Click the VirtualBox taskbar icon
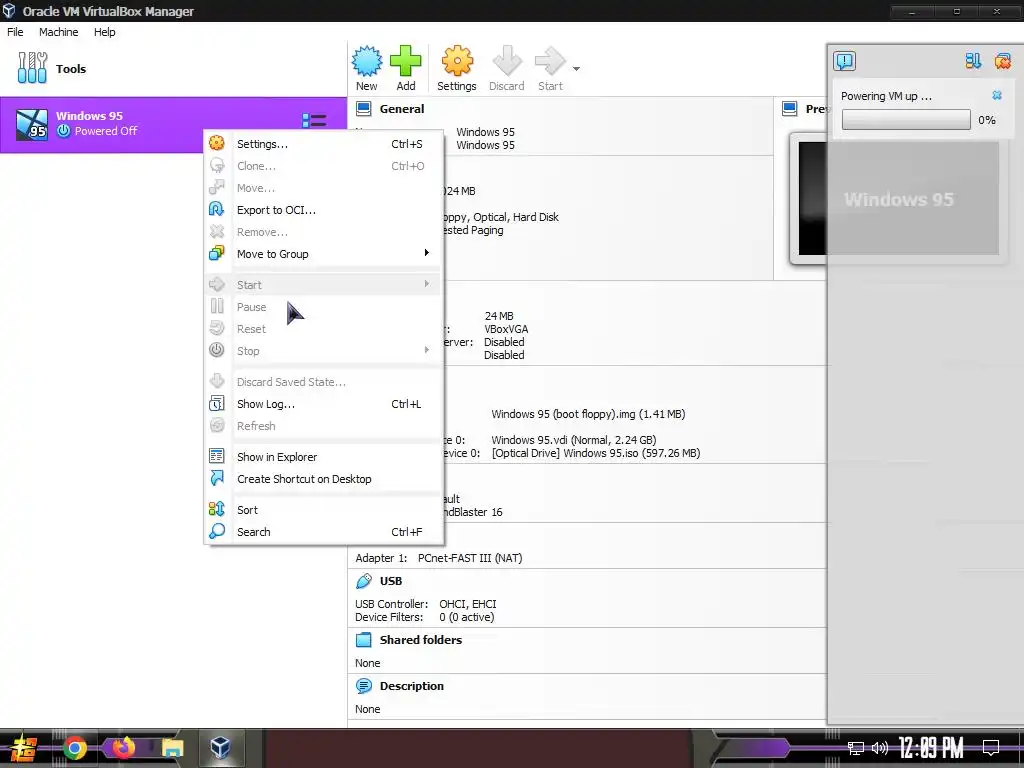 (220, 748)
